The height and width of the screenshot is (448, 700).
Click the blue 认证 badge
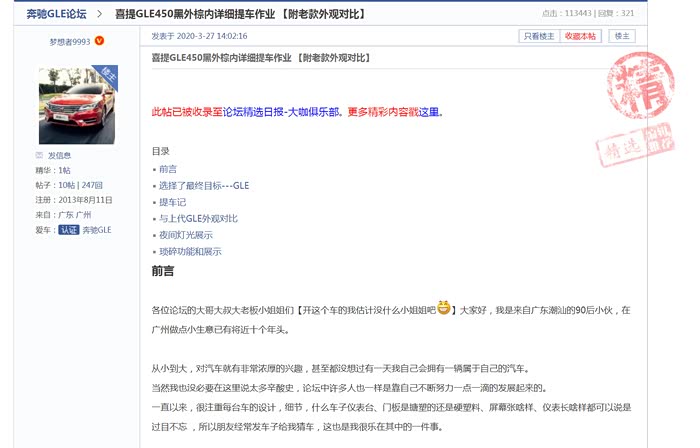(x=68, y=229)
